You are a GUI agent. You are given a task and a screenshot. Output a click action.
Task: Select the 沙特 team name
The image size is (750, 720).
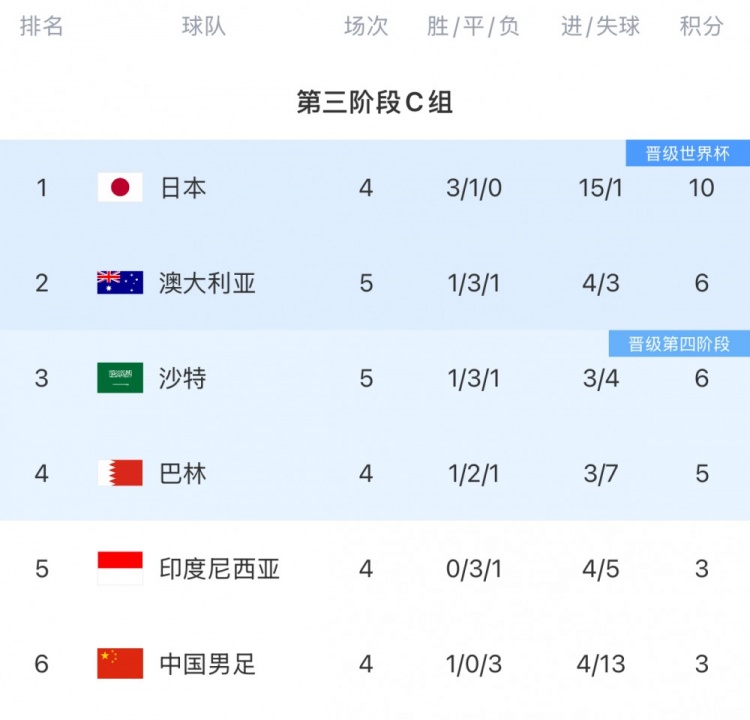(183, 378)
